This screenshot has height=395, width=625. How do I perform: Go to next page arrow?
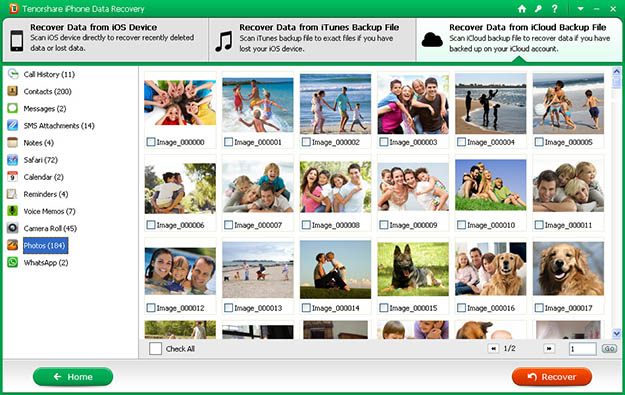coord(549,348)
